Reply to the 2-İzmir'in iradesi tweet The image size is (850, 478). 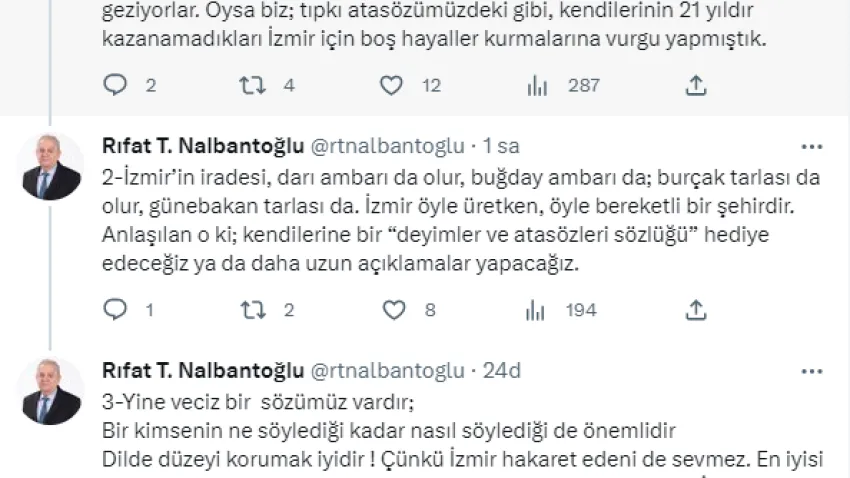point(116,310)
